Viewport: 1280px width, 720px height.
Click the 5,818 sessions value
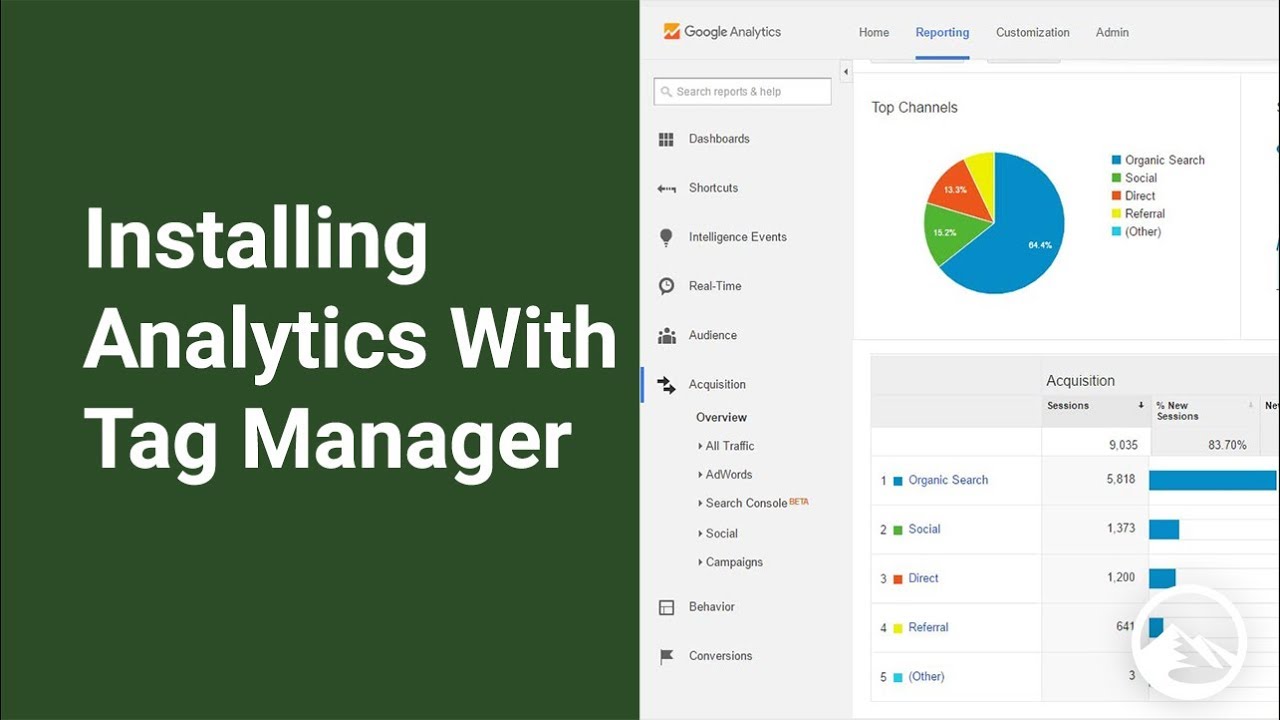(1121, 479)
